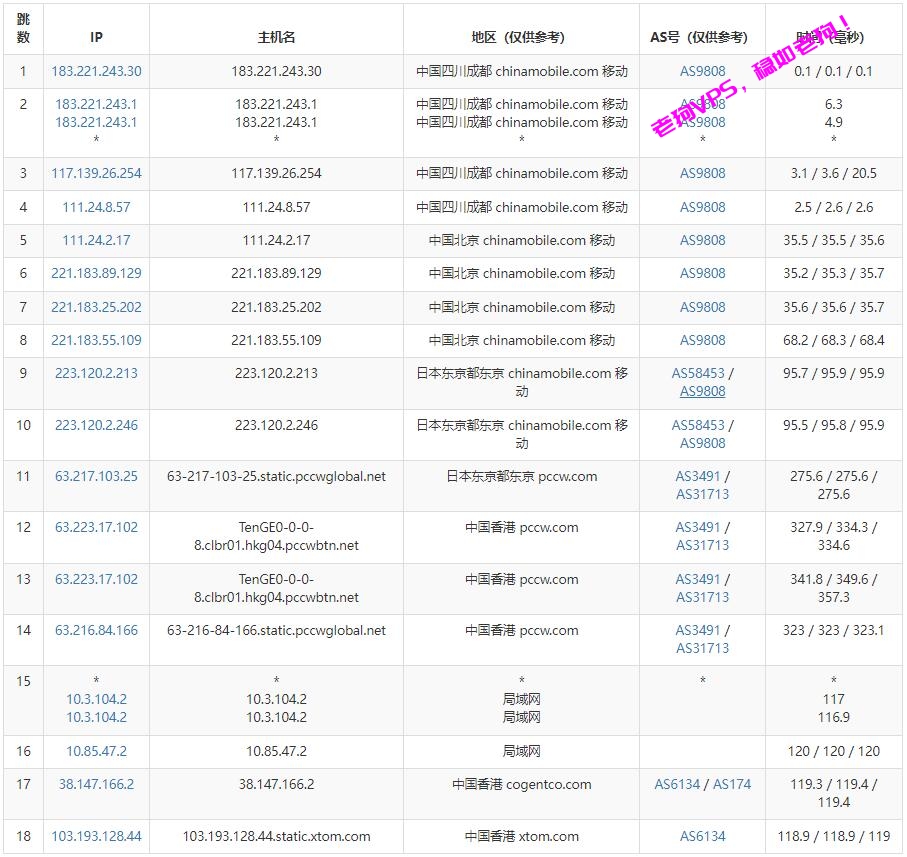
Task: Open AS6134 link in hop 17 row
Action: 677,784
